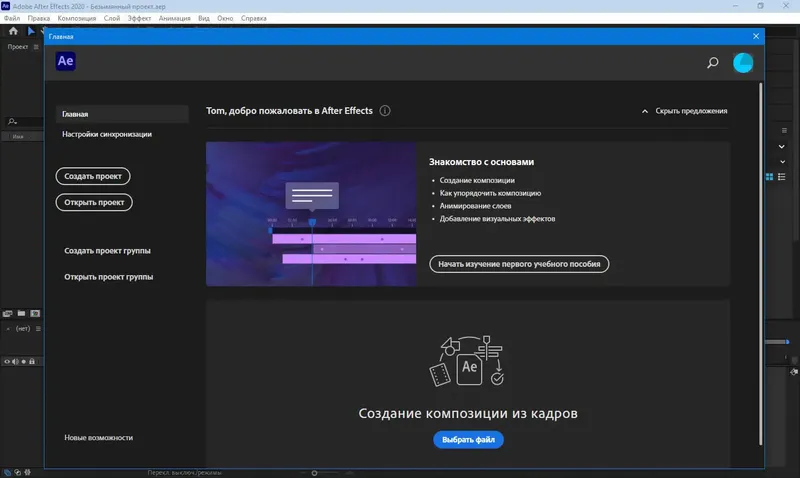
Task: Open the right panel hamburger menu icon
Action: point(784,131)
